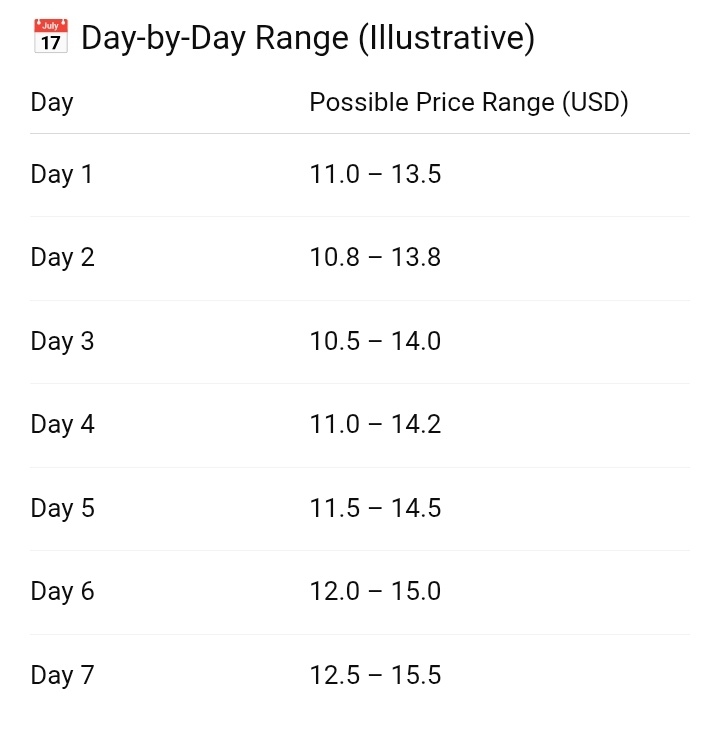Click the 11.0 – 13.5 price range

(375, 174)
